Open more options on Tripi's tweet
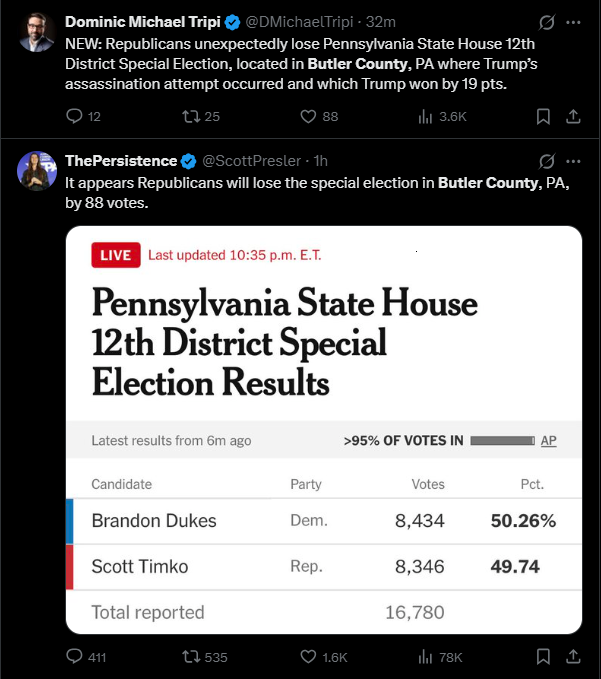This screenshot has height=679, width=601. 573,22
